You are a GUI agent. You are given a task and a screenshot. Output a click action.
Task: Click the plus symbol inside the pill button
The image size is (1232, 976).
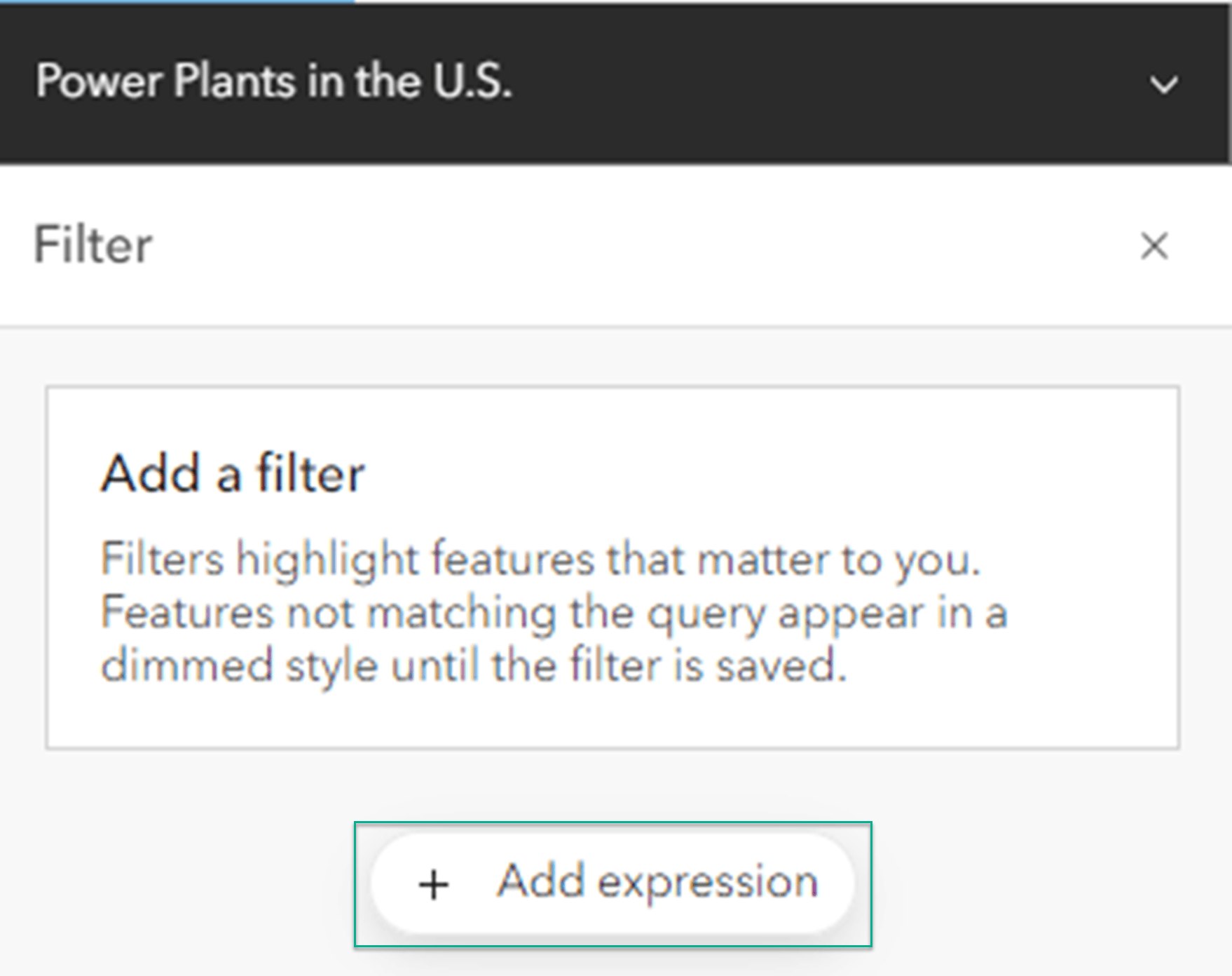coord(434,883)
